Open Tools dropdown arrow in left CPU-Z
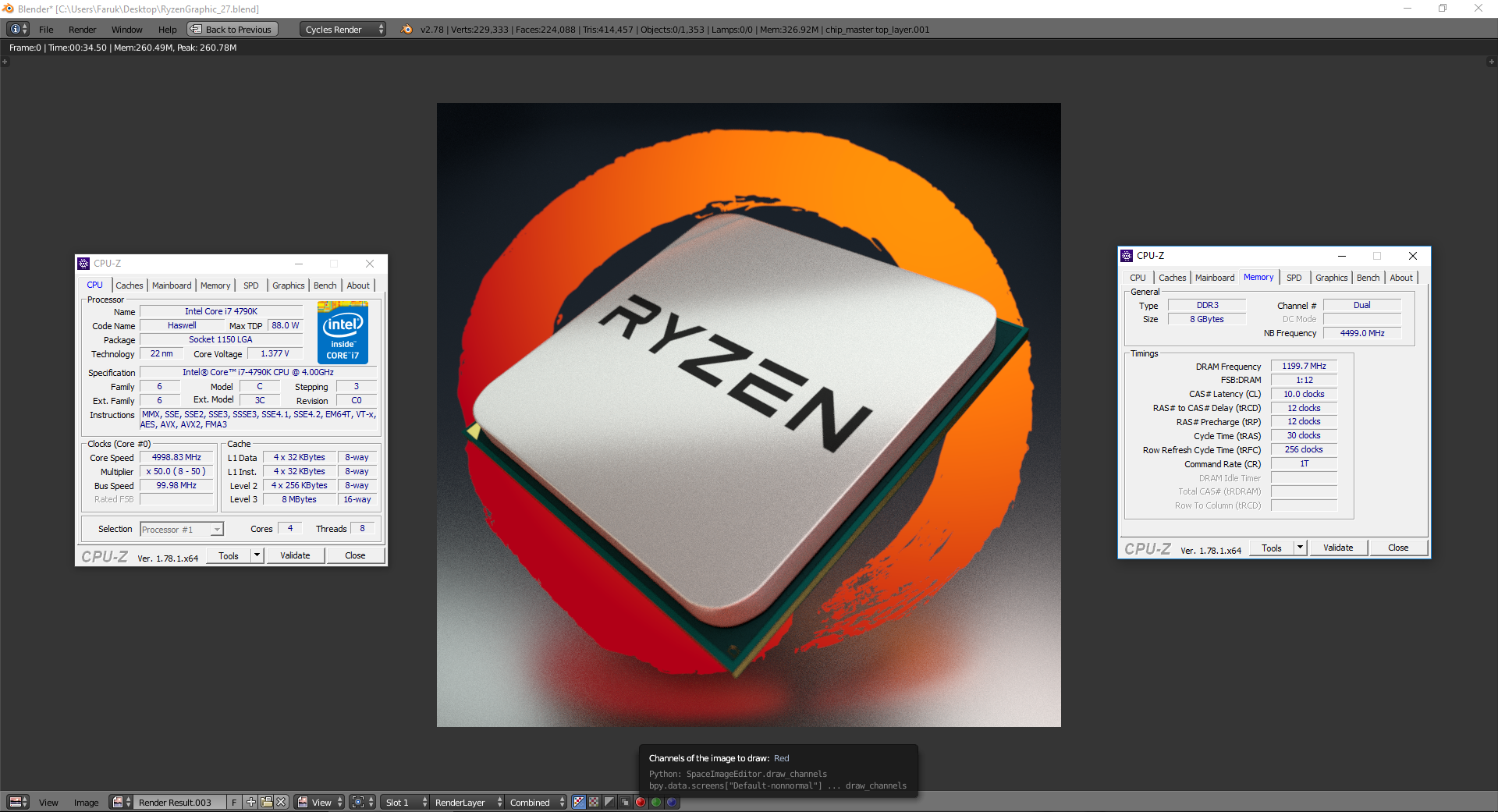1498x812 pixels. [x=257, y=555]
